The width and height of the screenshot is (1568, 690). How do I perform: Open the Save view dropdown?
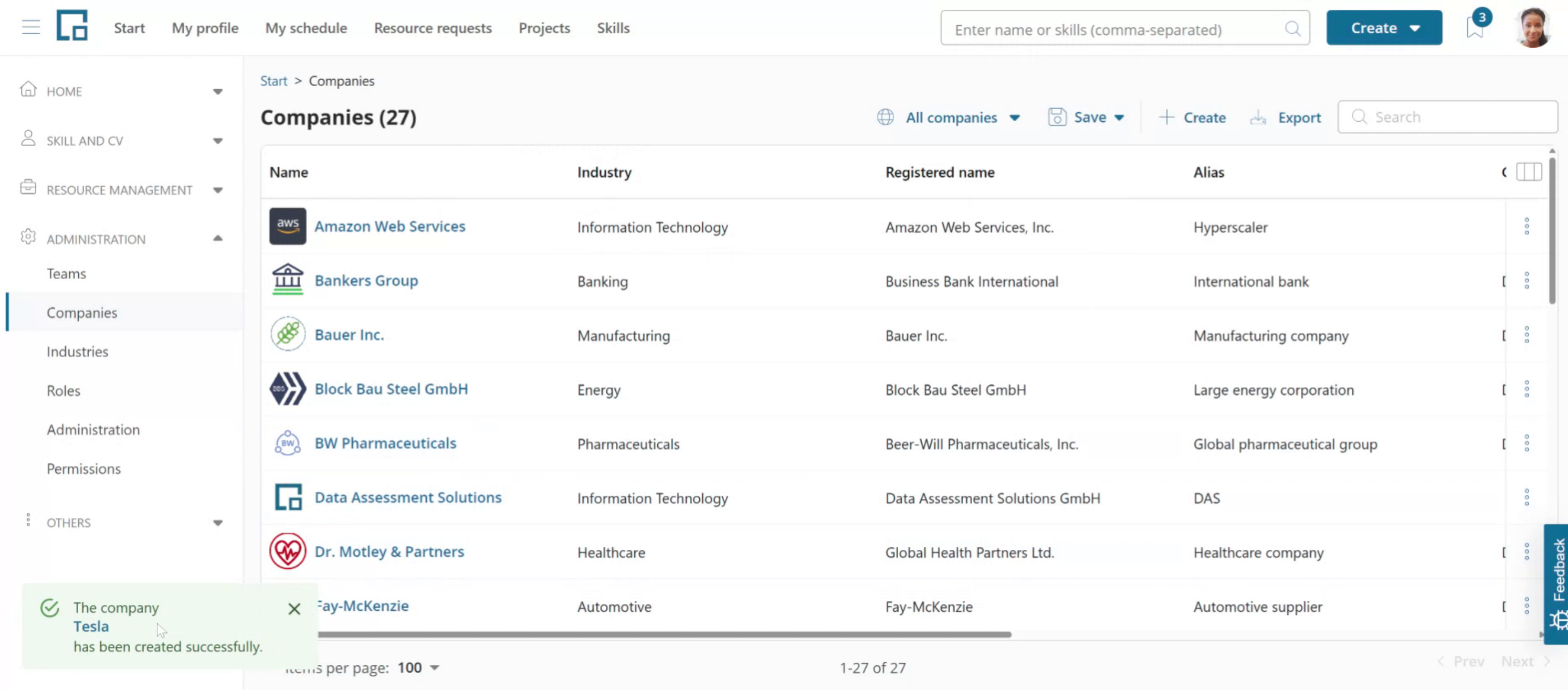coord(1086,118)
